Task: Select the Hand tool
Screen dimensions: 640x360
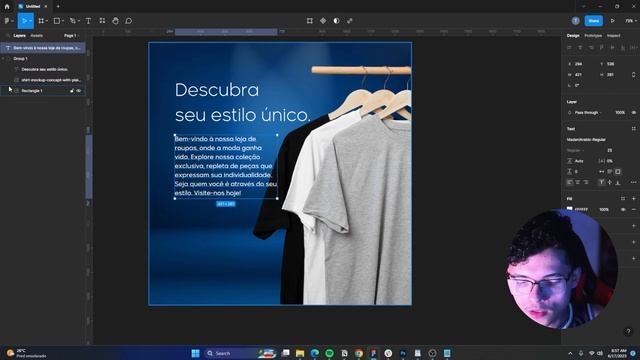Action: [116, 21]
